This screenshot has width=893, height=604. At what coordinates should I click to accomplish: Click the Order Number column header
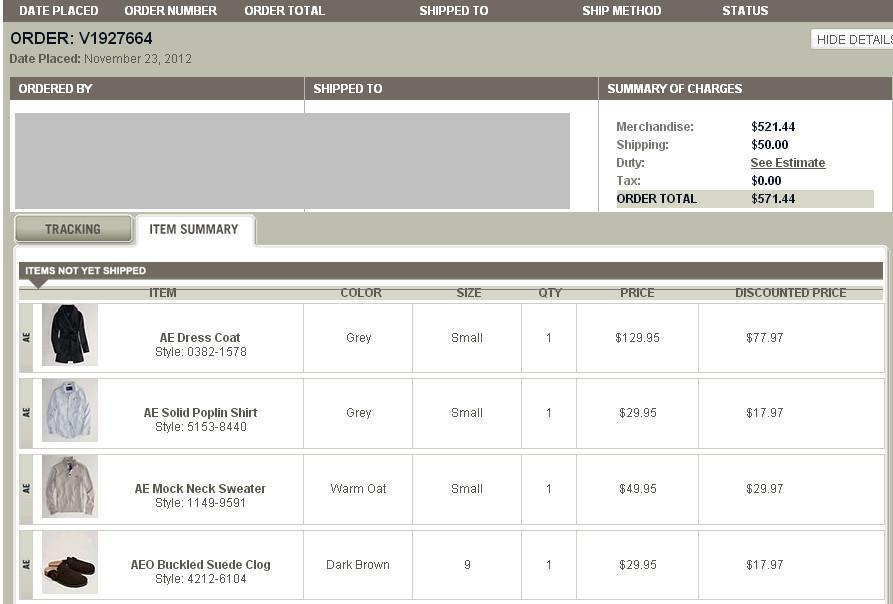click(170, 11)
